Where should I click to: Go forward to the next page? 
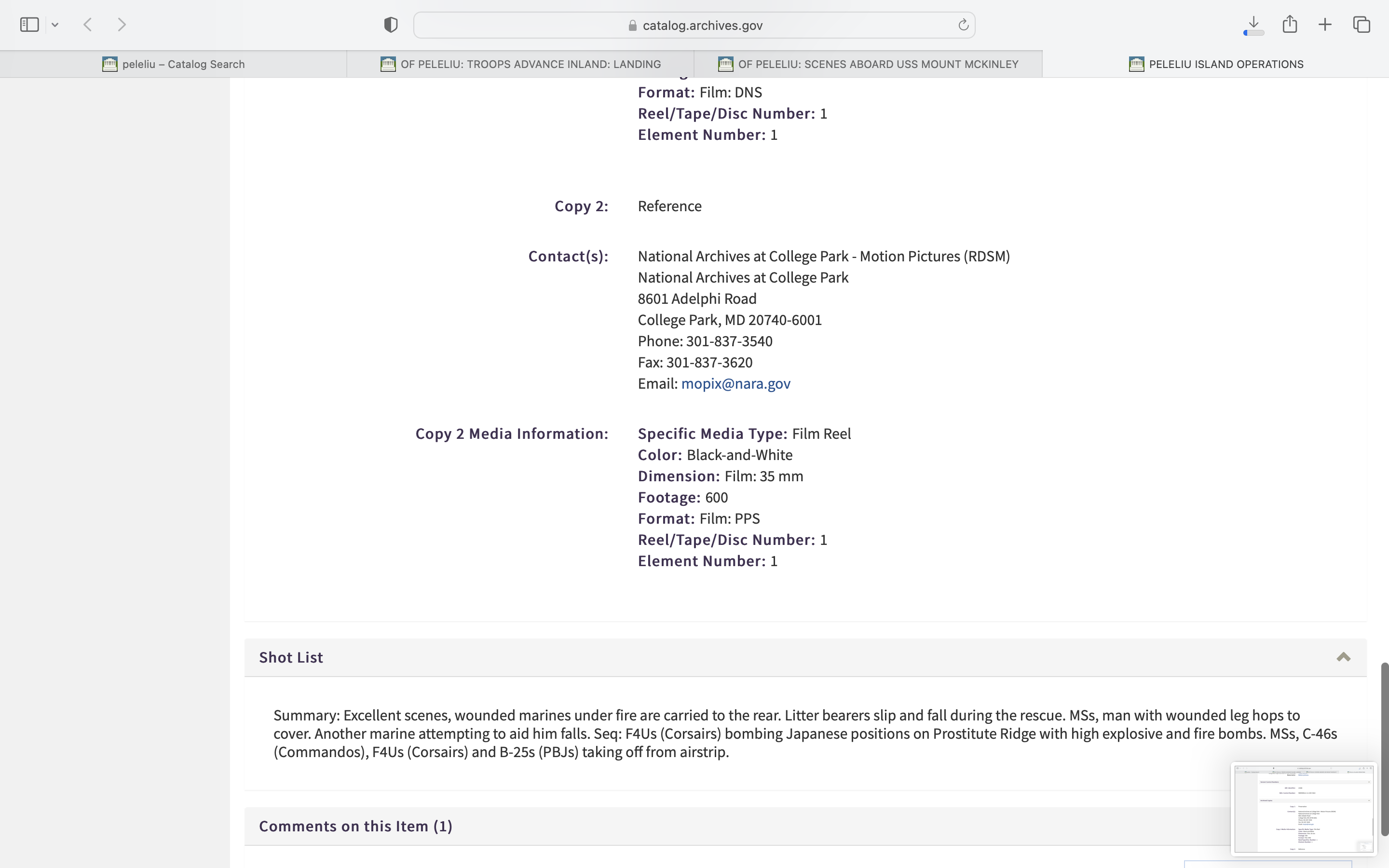(x=122, y=25)
